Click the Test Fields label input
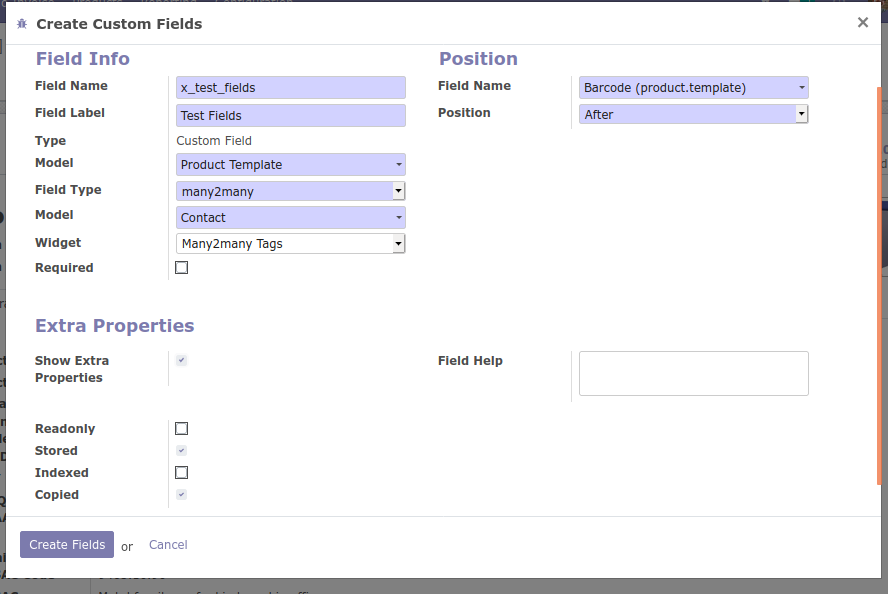This screenshot has width=888, height=594. coord(291,116)
